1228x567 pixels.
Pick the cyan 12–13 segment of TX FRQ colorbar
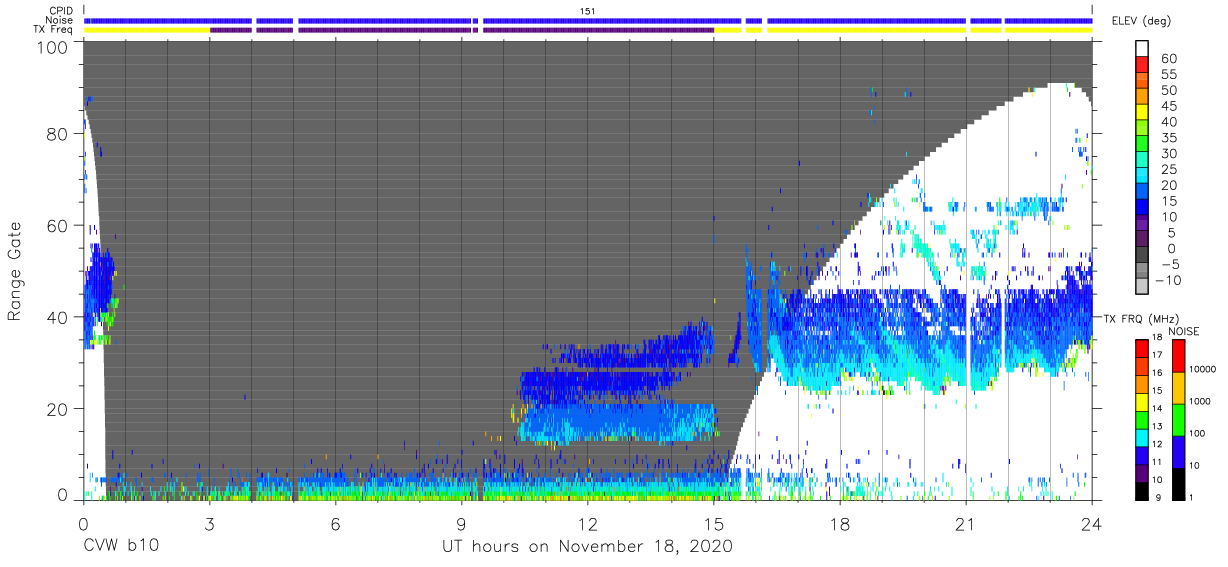[1143, 436]
